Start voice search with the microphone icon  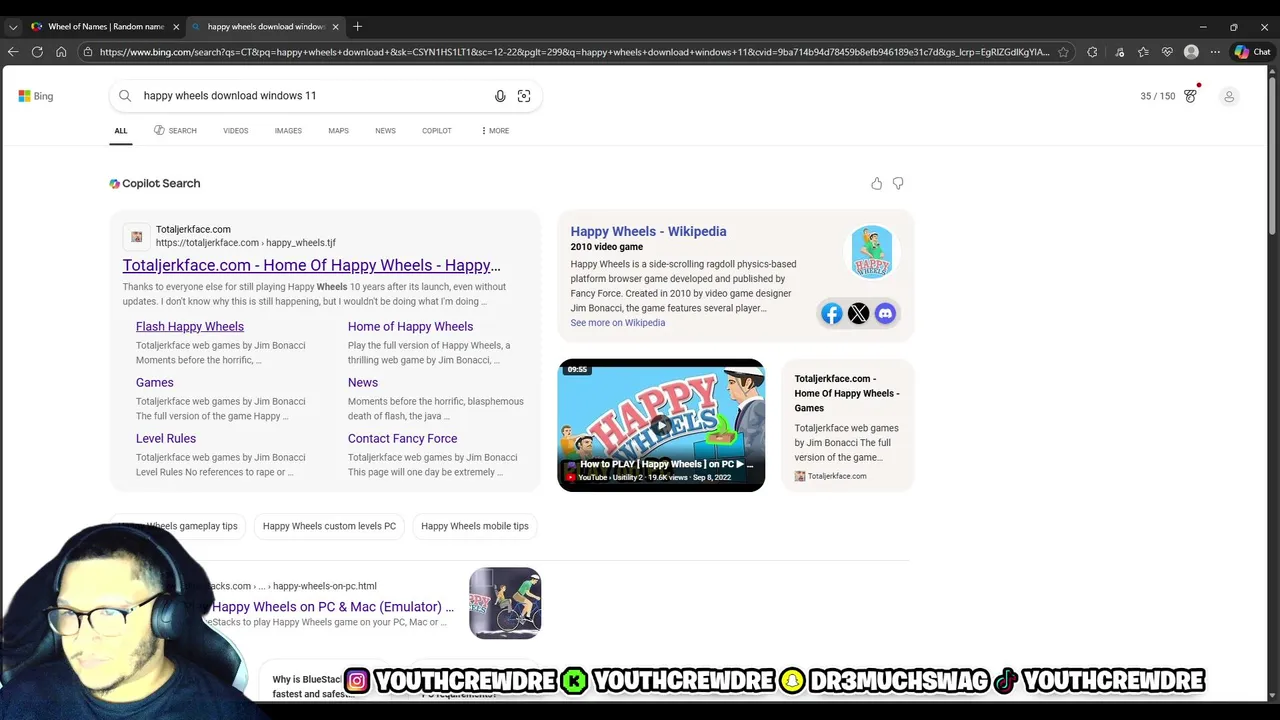pyautogui.click(x=500, y=96)
